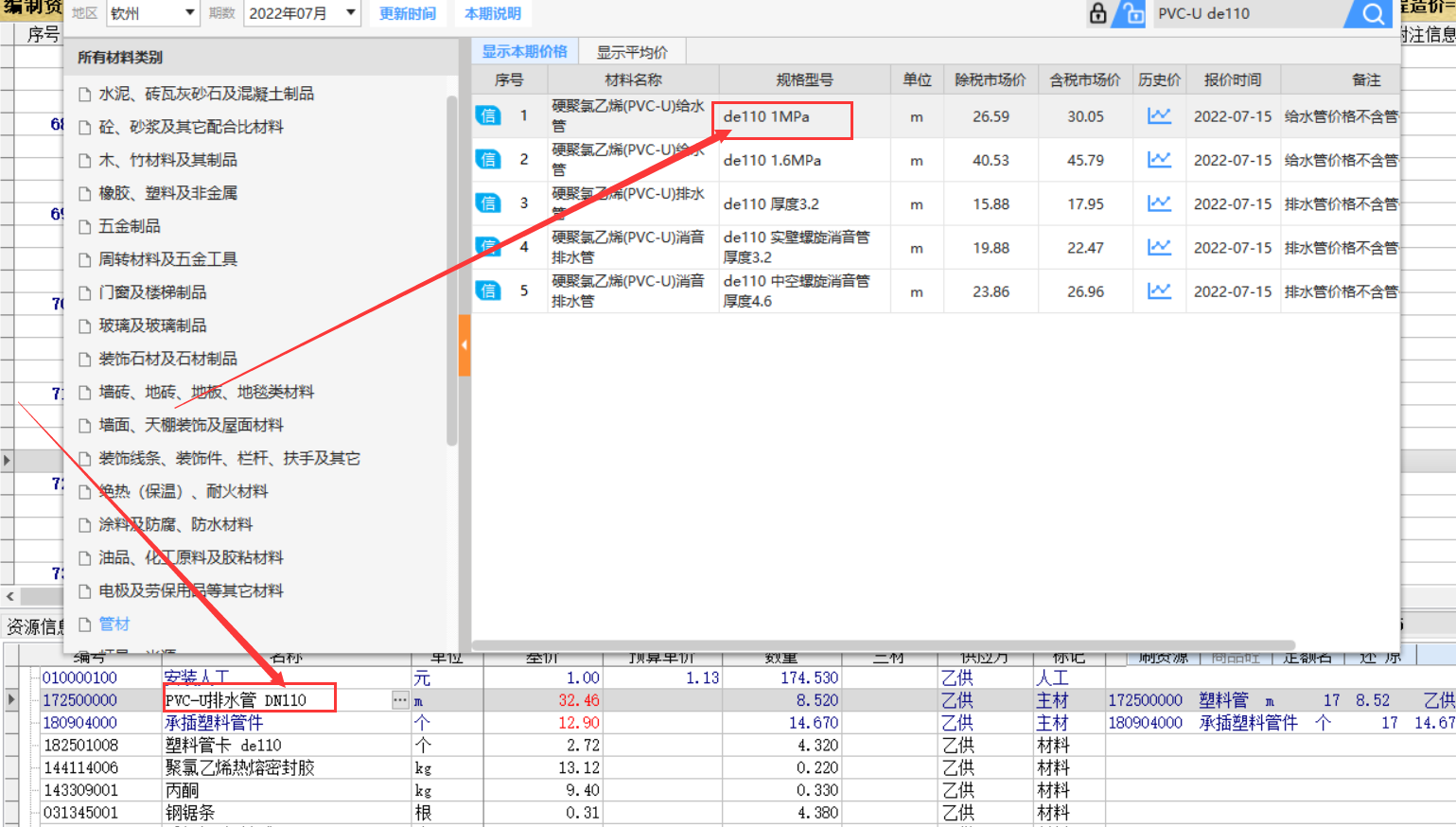Select category 五金制品
This screenshot has width=1456, height=827.
coord(130,226)
